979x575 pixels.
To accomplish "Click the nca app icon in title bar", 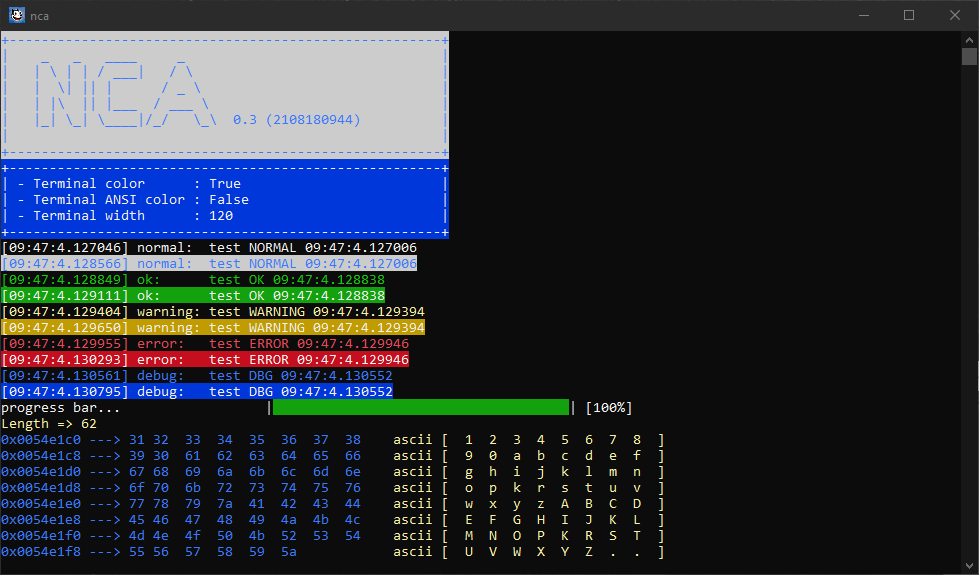I will click(x=17, y=15).
